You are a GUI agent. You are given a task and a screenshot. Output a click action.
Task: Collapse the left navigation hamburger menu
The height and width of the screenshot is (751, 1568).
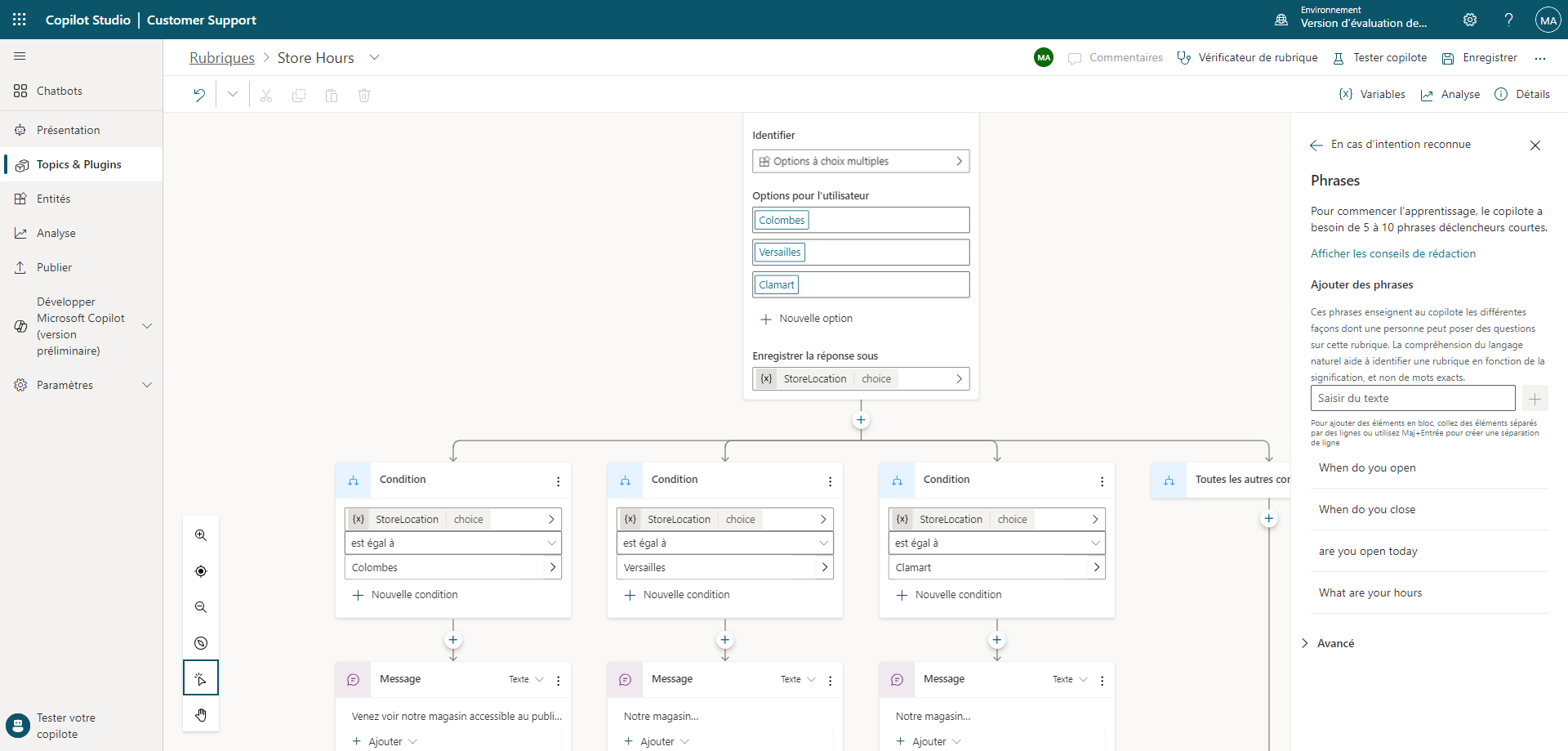20,56
